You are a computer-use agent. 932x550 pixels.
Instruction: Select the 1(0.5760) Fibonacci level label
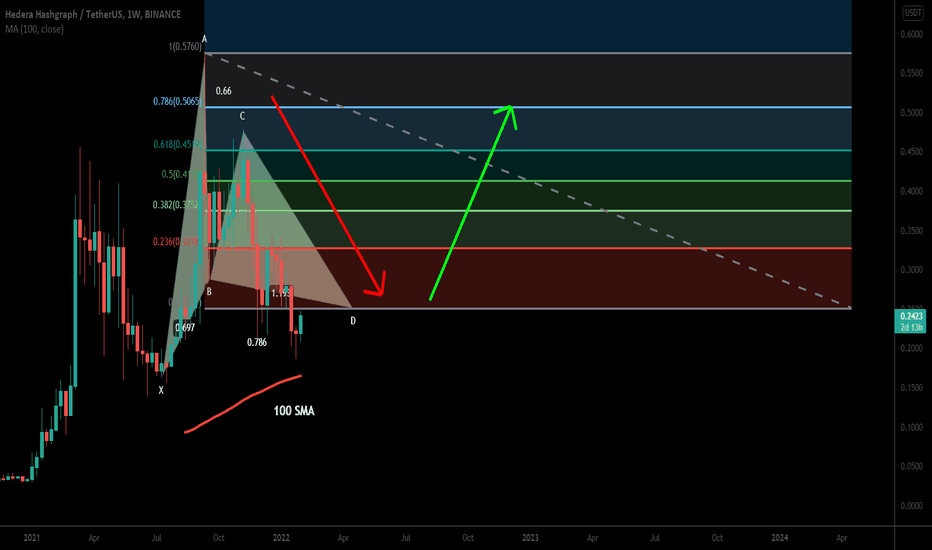pyautogui.click(x=185, y=46)
